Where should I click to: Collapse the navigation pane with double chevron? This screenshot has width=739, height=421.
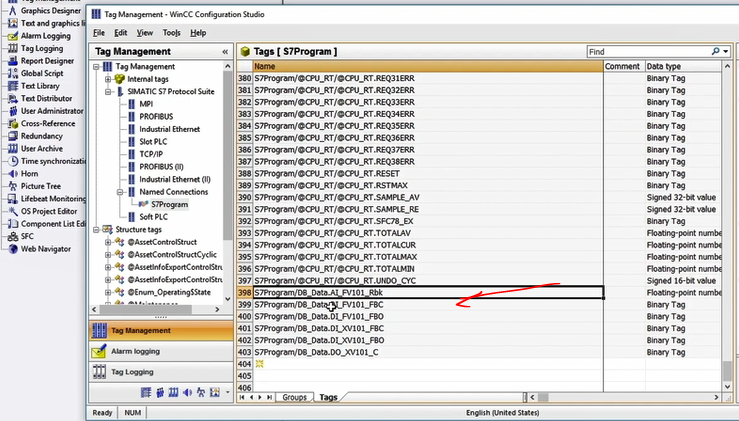pos(225,52)
